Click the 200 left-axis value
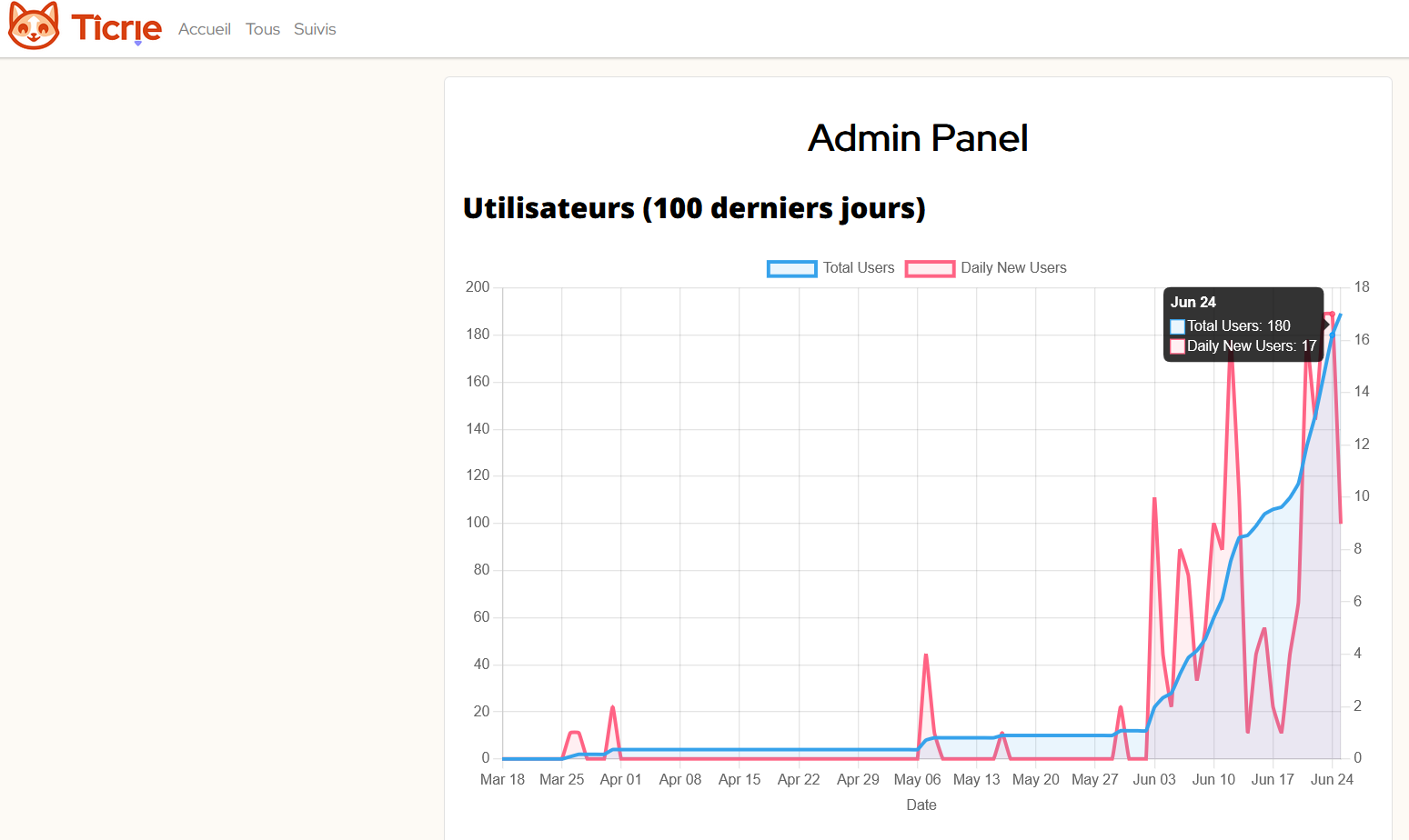 click(x=478, y=287)
